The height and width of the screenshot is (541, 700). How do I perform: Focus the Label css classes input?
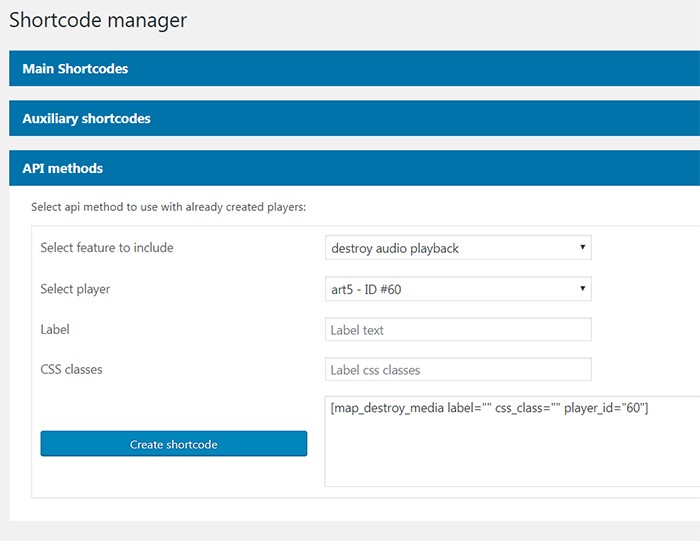[x=458, y=370]
